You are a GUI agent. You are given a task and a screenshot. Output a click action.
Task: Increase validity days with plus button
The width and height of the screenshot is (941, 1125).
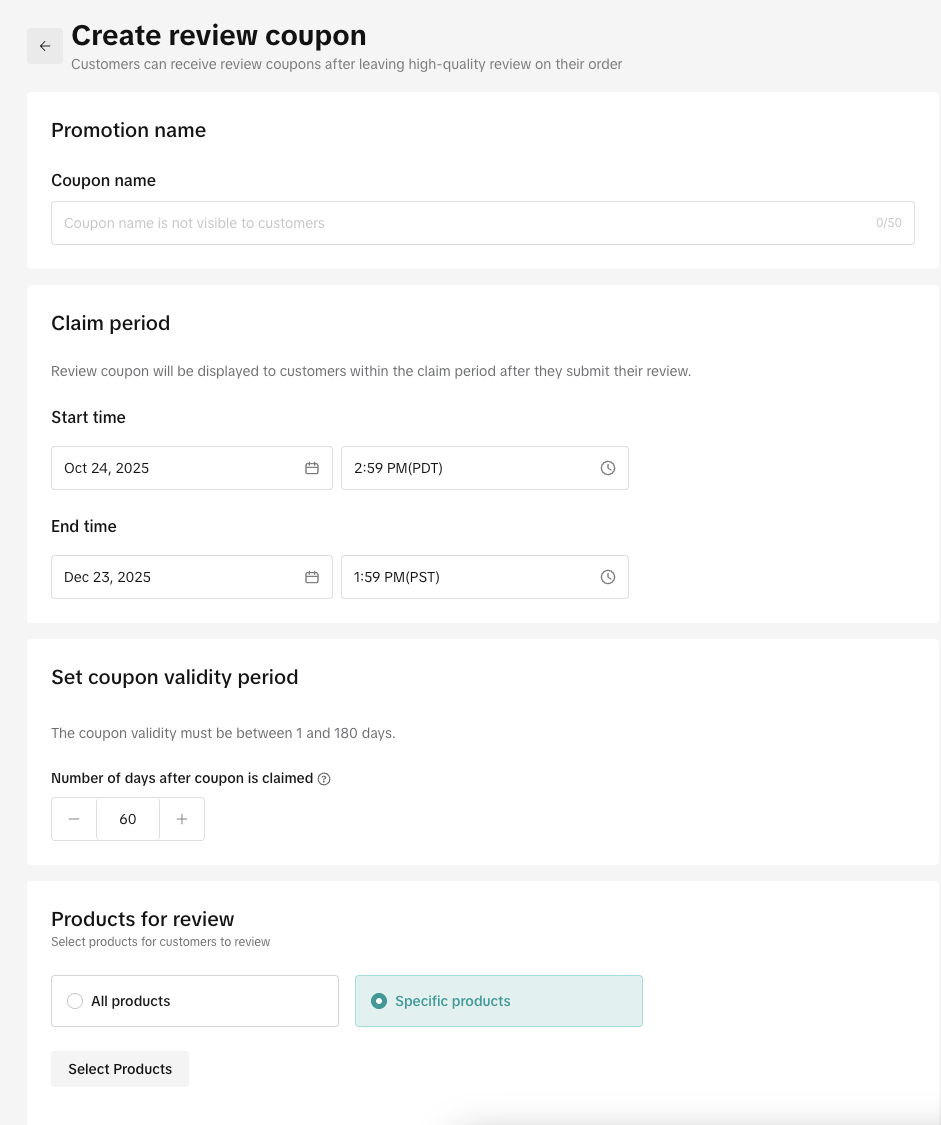pos(182,819)
